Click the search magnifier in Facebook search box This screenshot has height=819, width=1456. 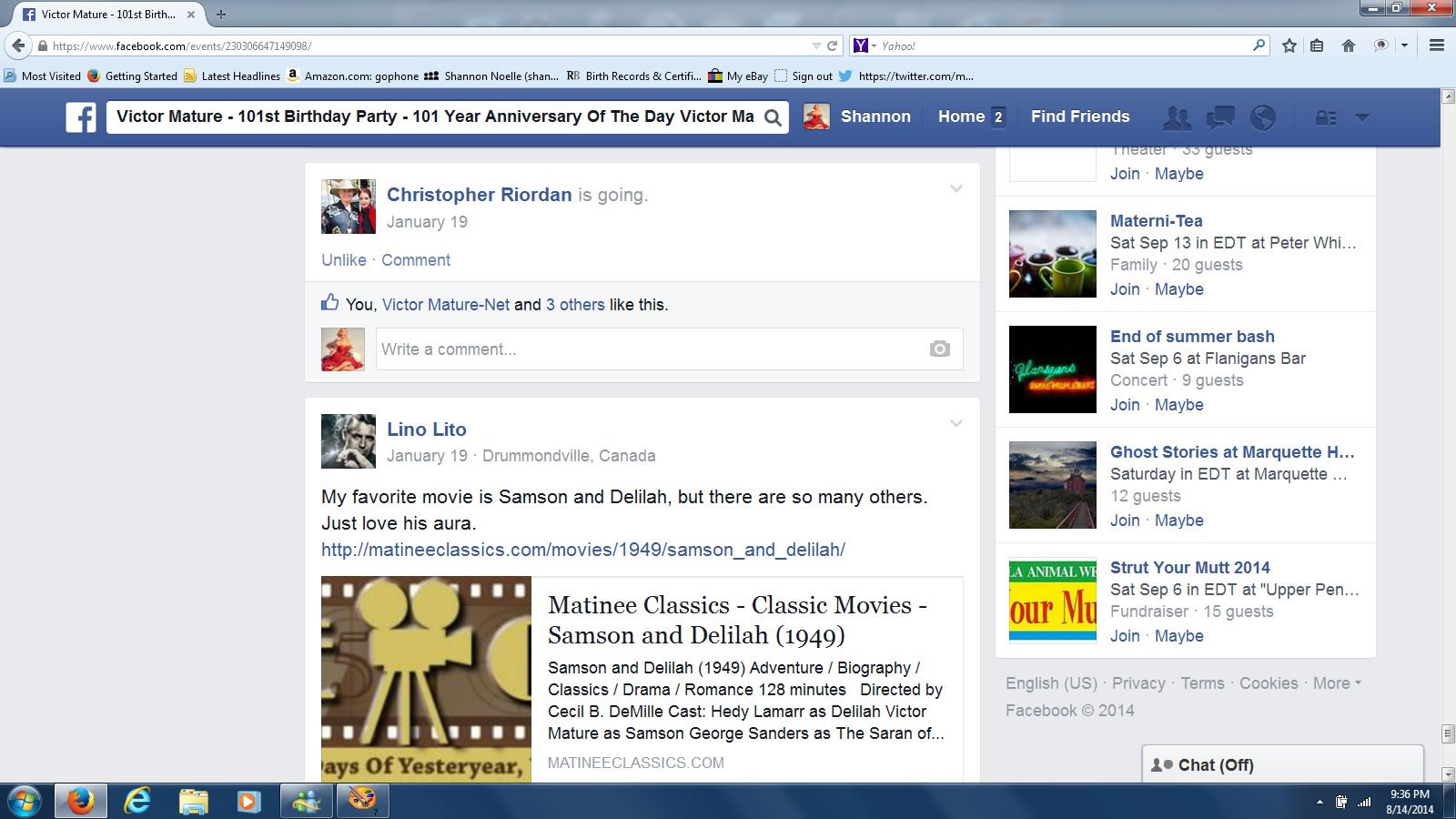point(773,117)
